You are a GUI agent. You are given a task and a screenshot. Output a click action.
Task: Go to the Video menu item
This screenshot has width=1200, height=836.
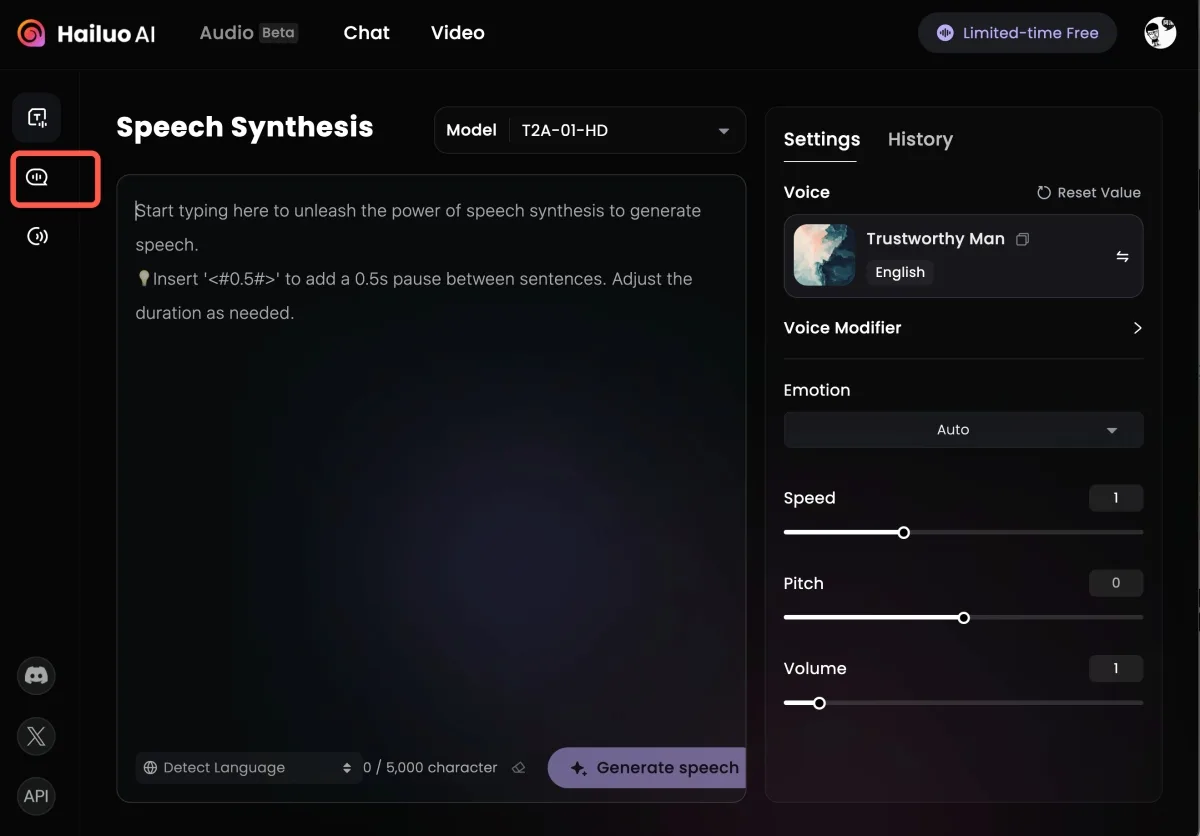point(457,33)
